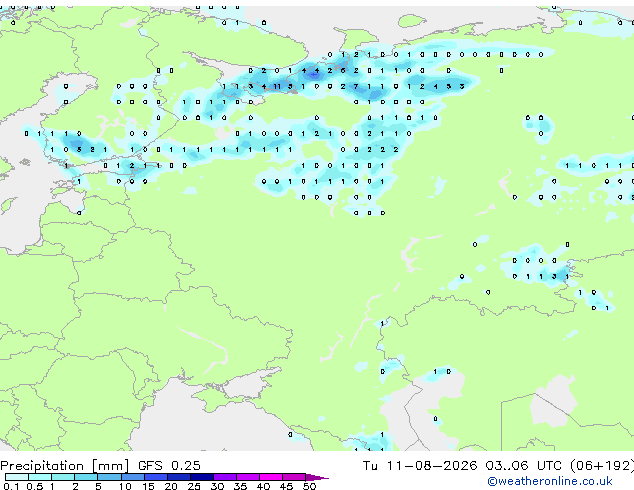Click the lightest 0.1–0.5 mm legend swatch
Viewport: 634px width, 490px height.
pyautogui.click(x=17, y=477)
